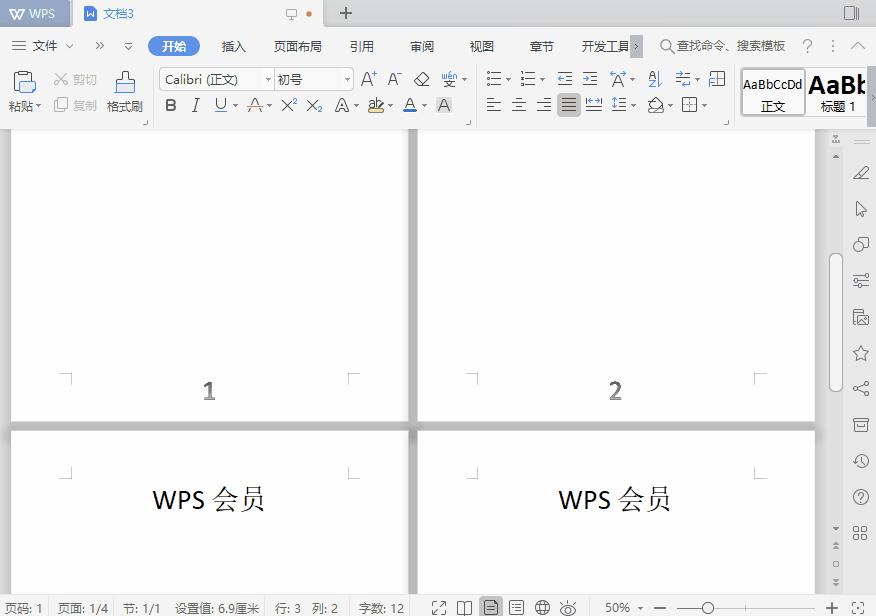Expand font color dropdown arrow
Screen dimensions: 876x616
(424, 106)
